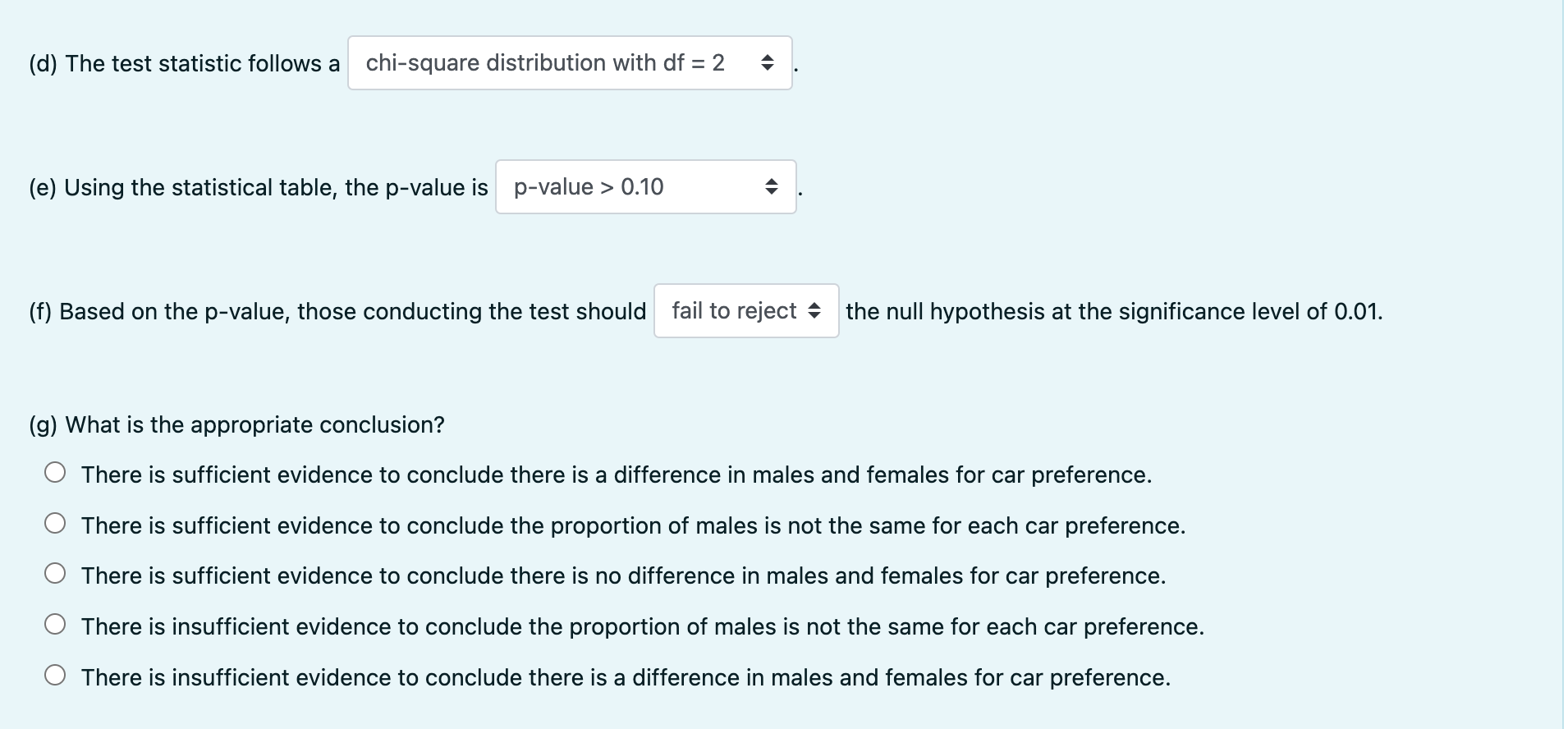Click the first conclusion option's label text
This screenshot has width=1568, height=729.
616,475
